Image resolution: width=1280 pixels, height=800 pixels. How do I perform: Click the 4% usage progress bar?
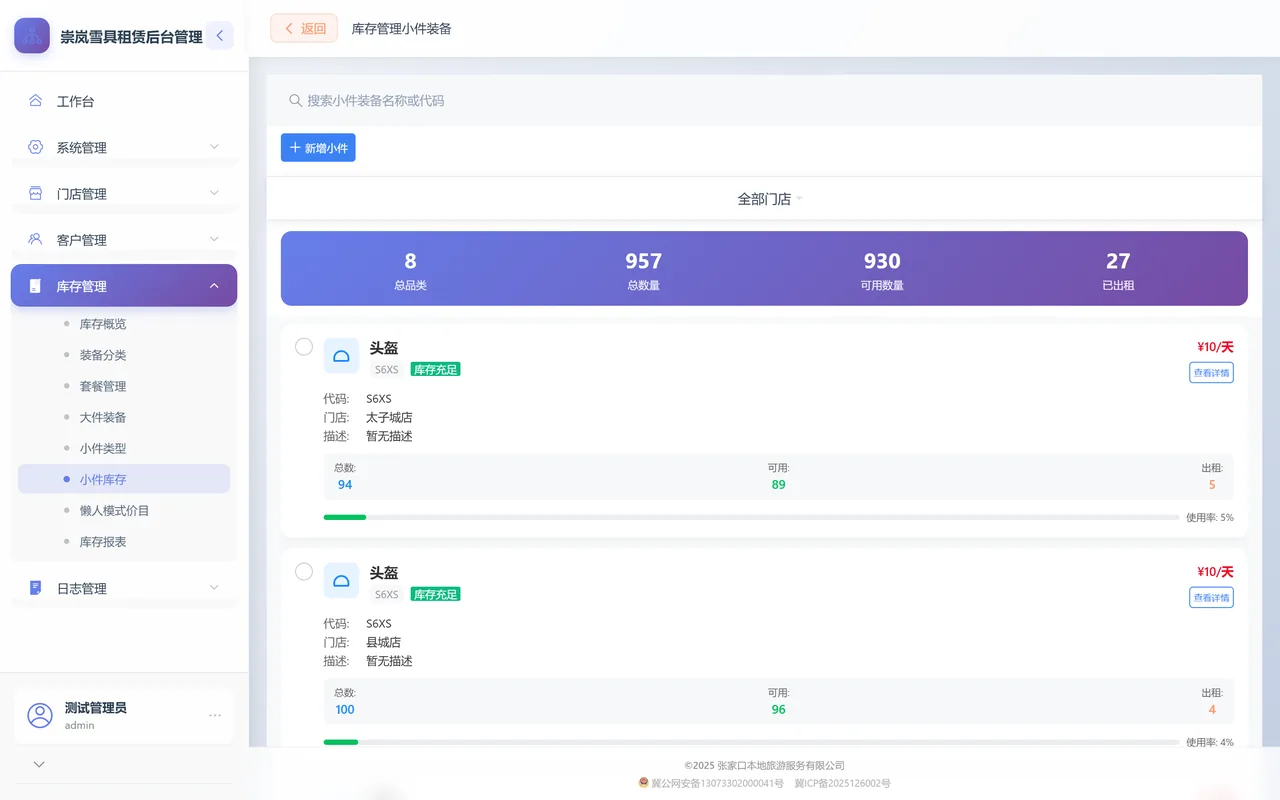(751, 742)
